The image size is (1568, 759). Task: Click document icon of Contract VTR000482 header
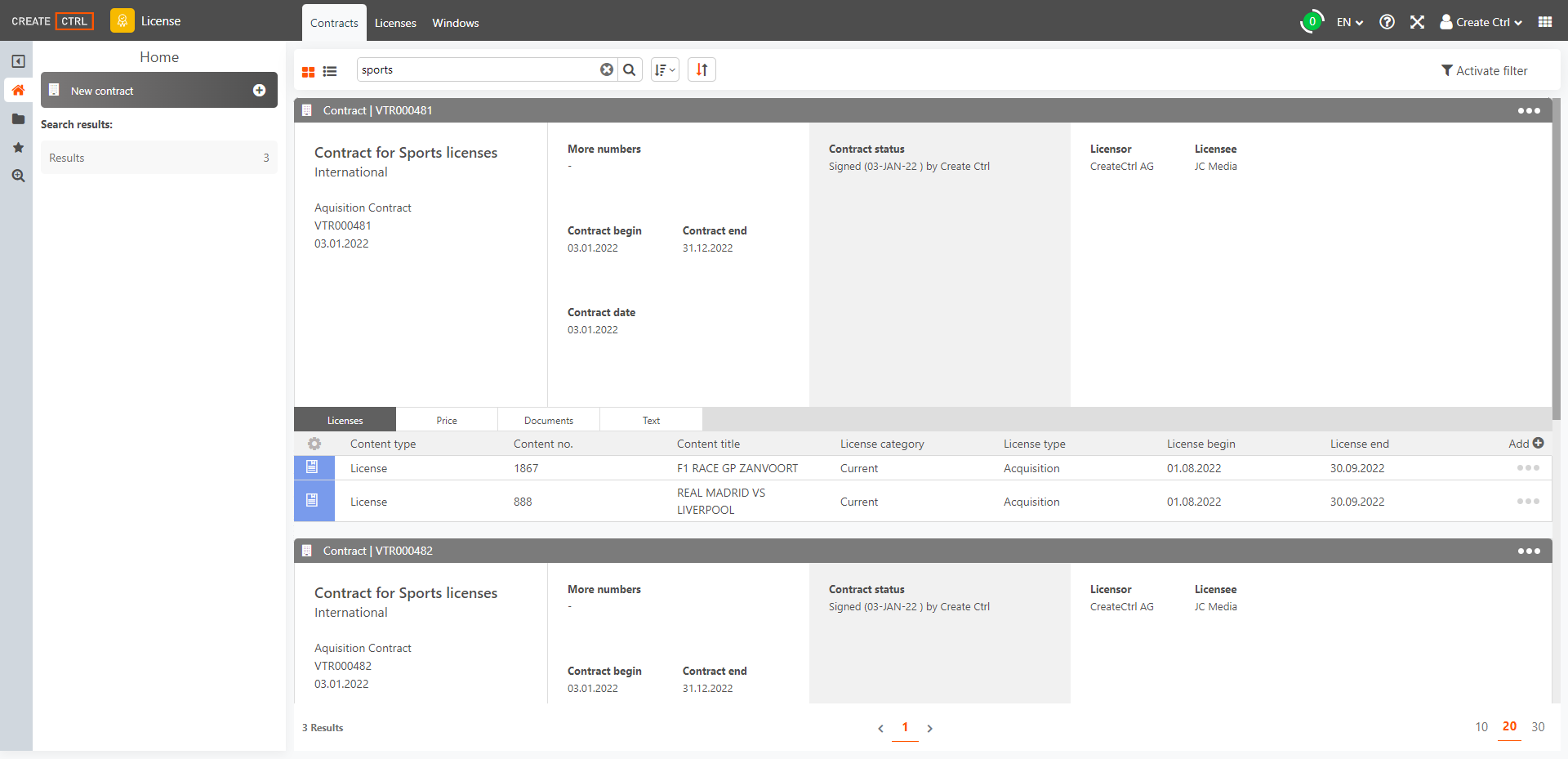[x=307, y=551]
